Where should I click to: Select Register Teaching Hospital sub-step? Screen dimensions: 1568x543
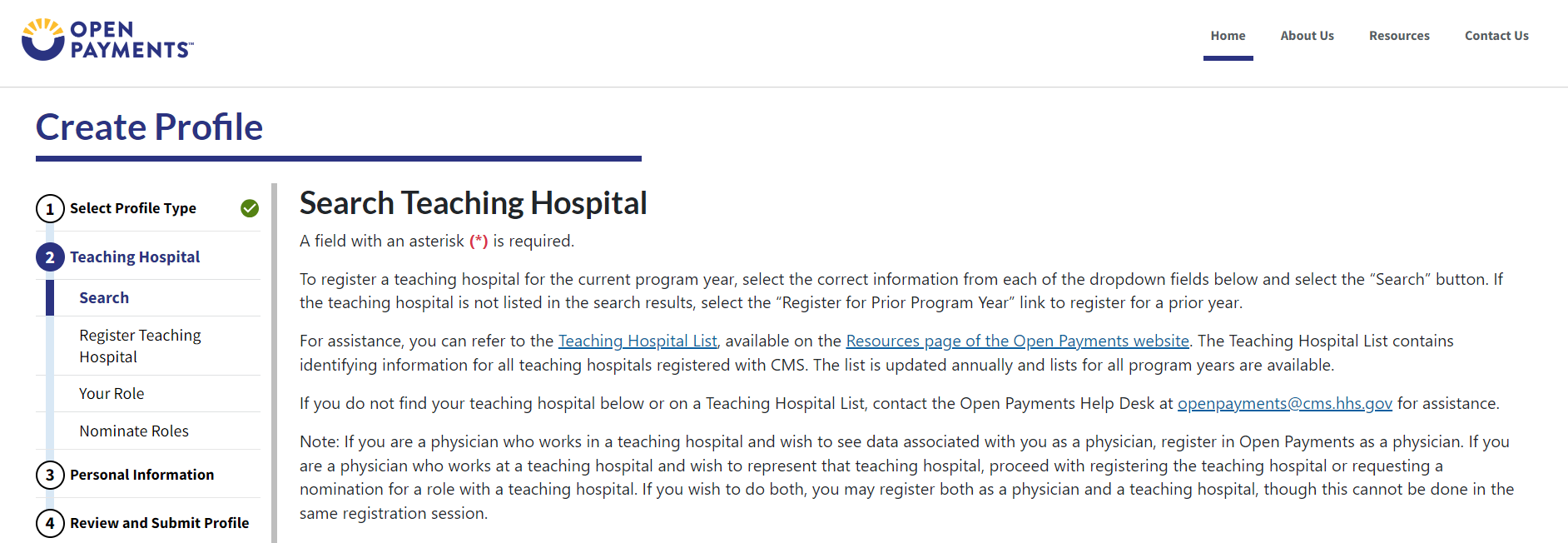tap(140, 346)
